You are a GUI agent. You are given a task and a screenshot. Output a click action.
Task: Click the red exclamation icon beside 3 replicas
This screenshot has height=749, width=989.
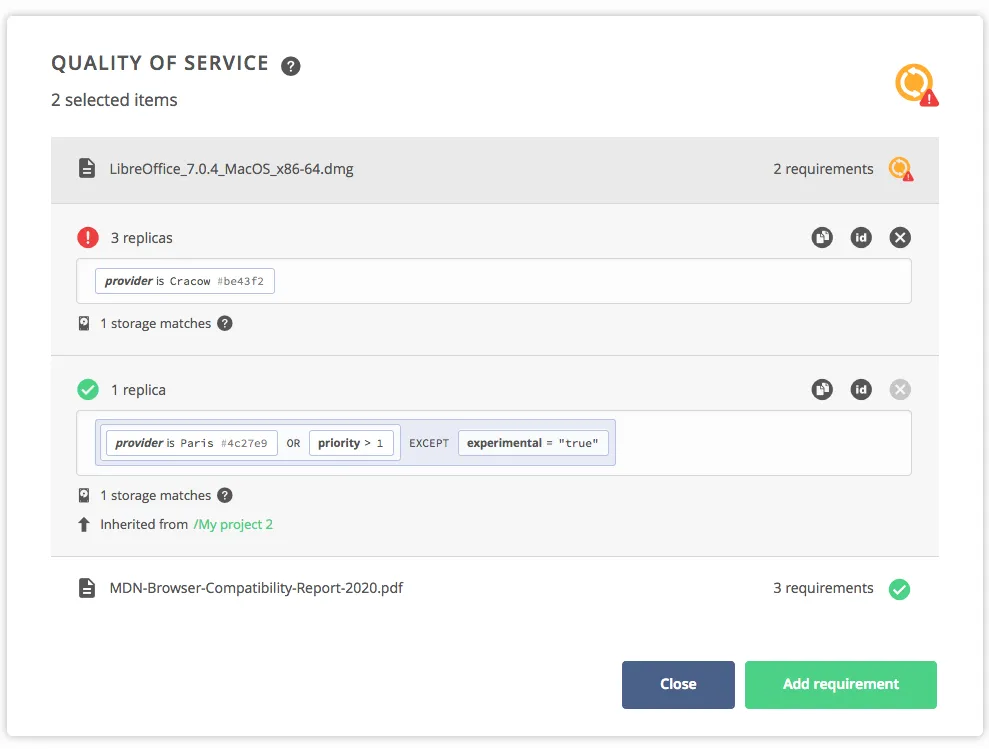click(88, 237)
